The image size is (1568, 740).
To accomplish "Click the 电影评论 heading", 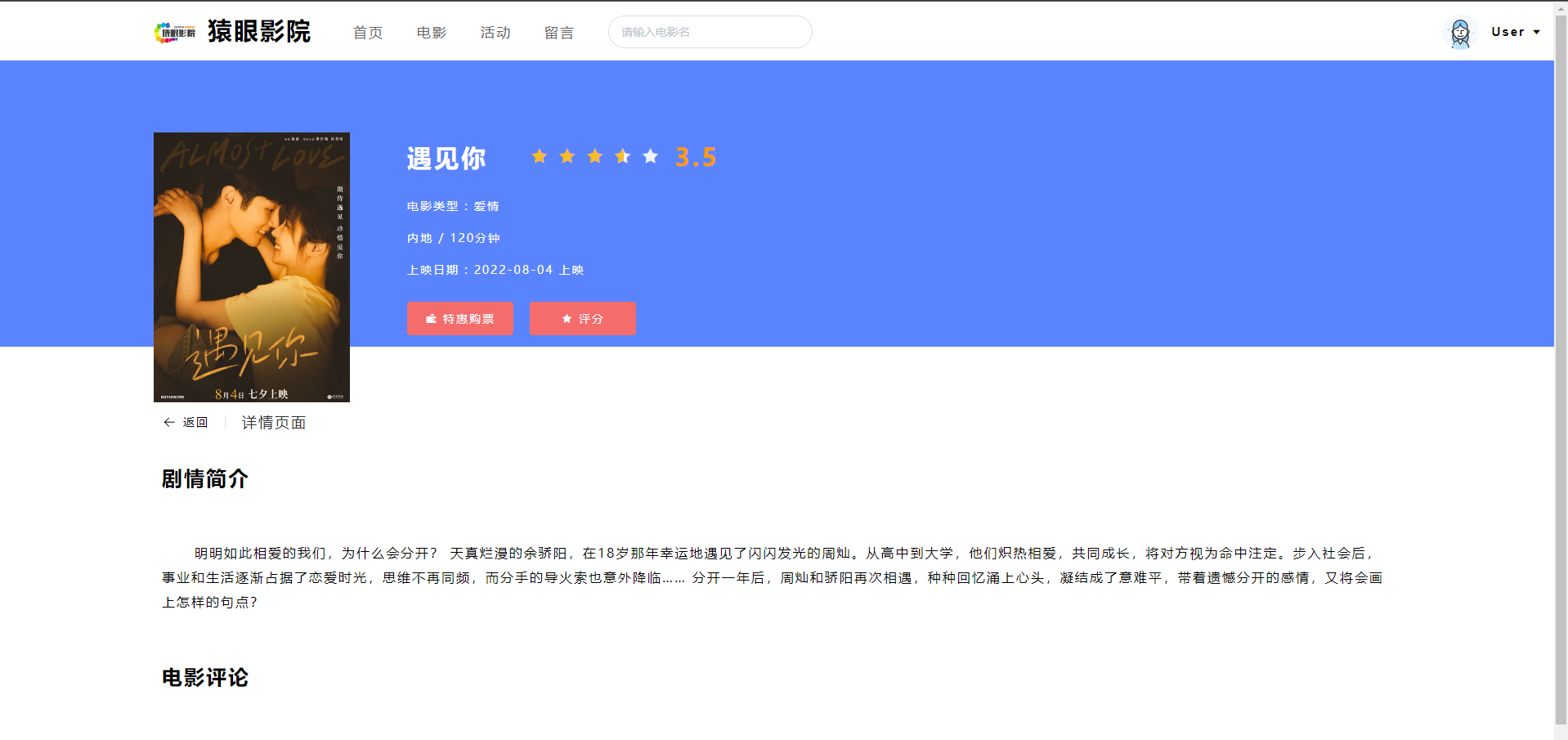I will (x=205, y=678).
